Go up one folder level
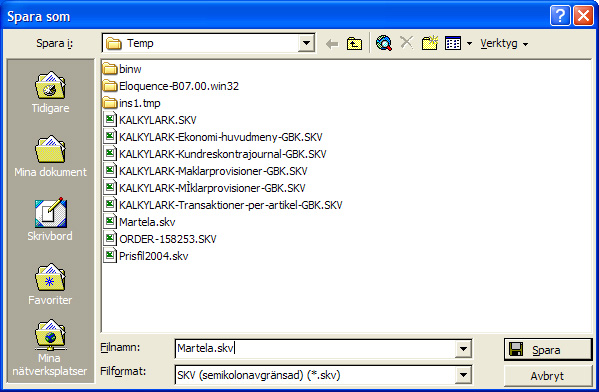The height and width of the screenshot is (392, 599). [354, 44]
